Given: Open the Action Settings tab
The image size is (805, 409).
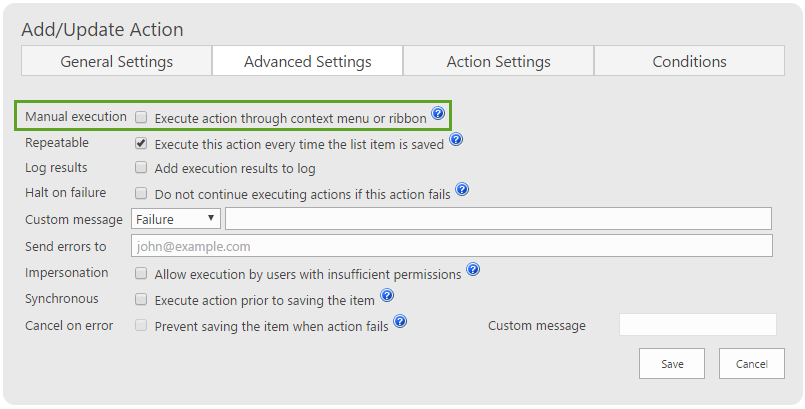Looking at the screenshot, I should click(499, 61).
